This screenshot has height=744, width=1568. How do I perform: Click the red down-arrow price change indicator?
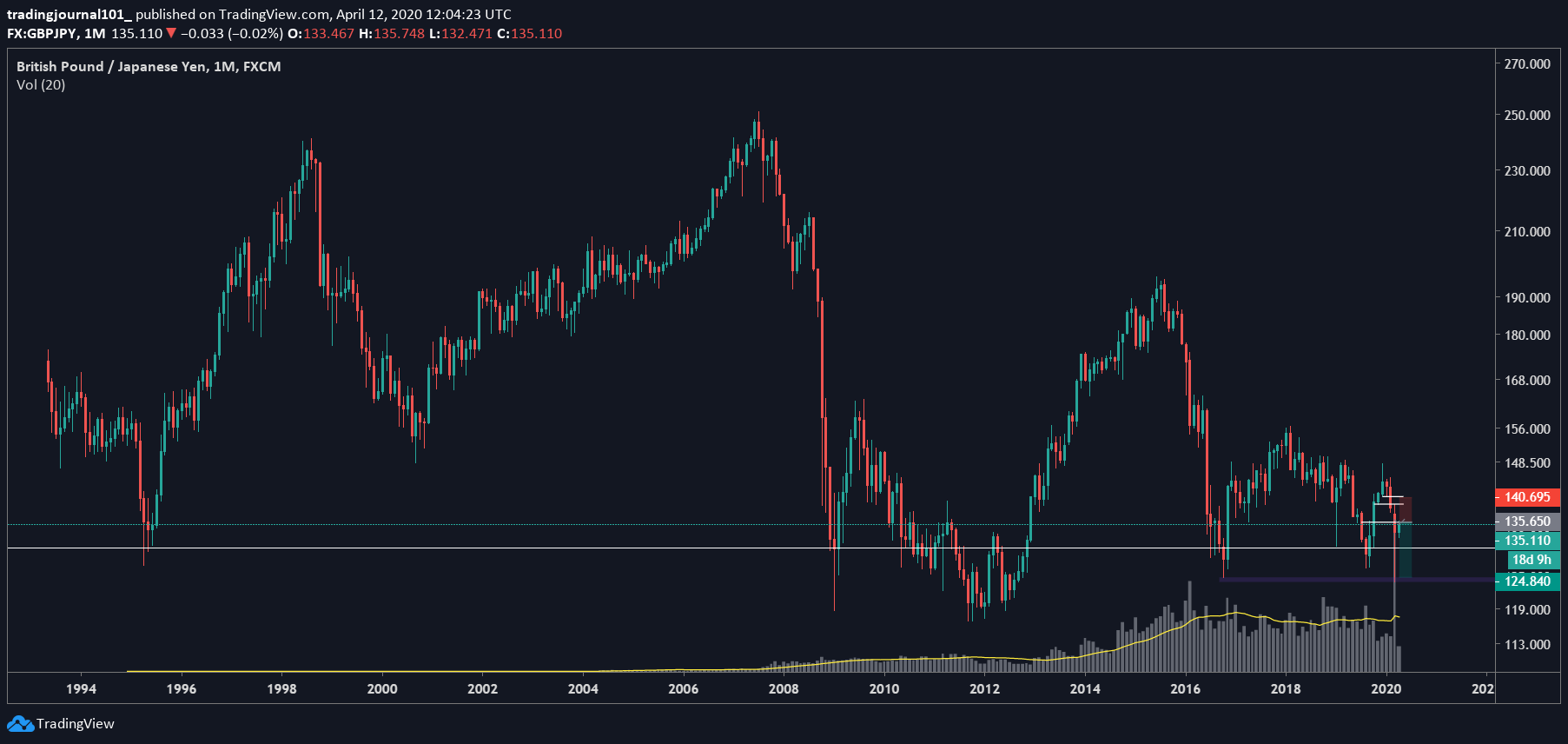point(171,33)
